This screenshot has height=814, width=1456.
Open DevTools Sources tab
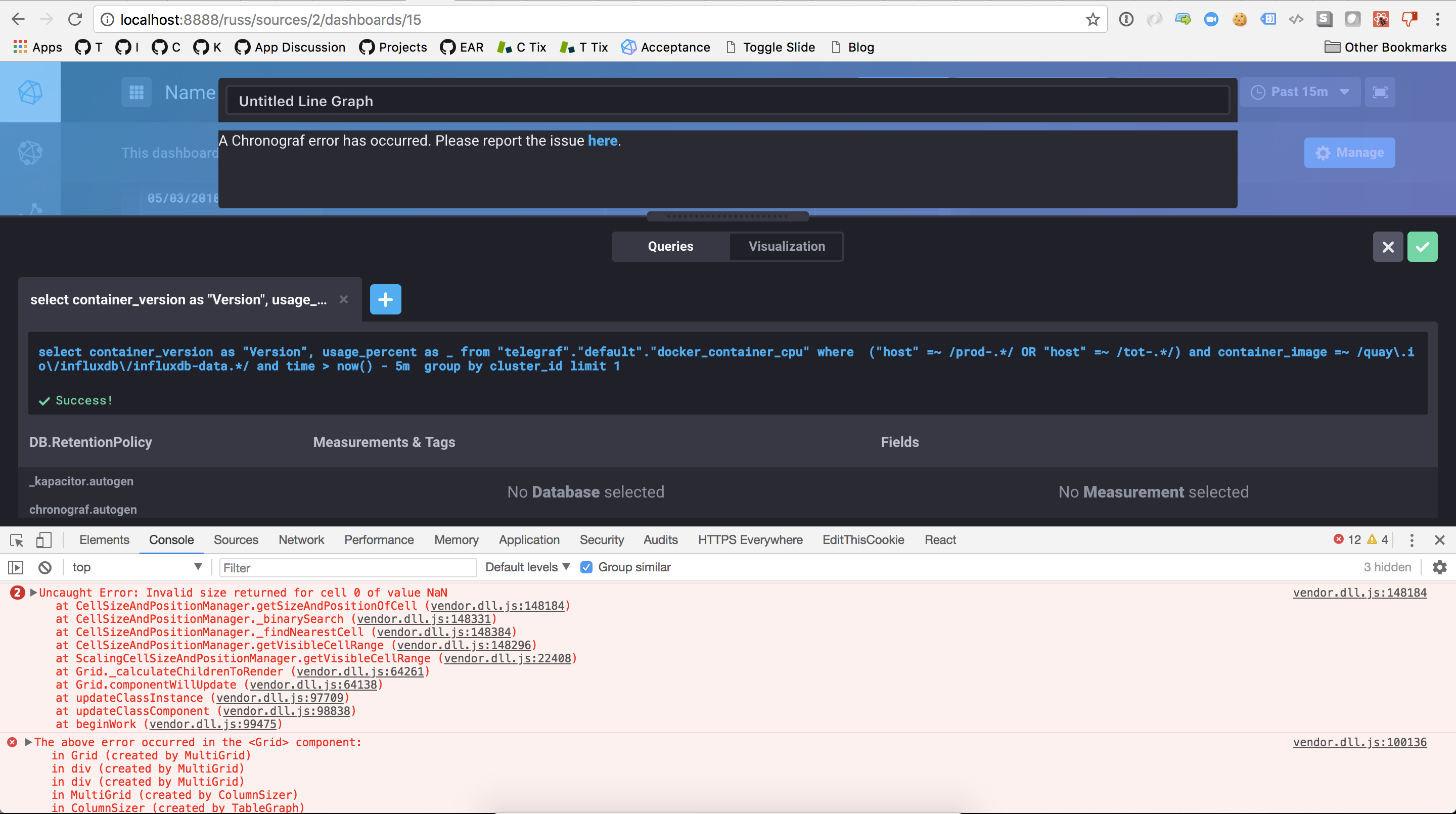click(236, 540)
